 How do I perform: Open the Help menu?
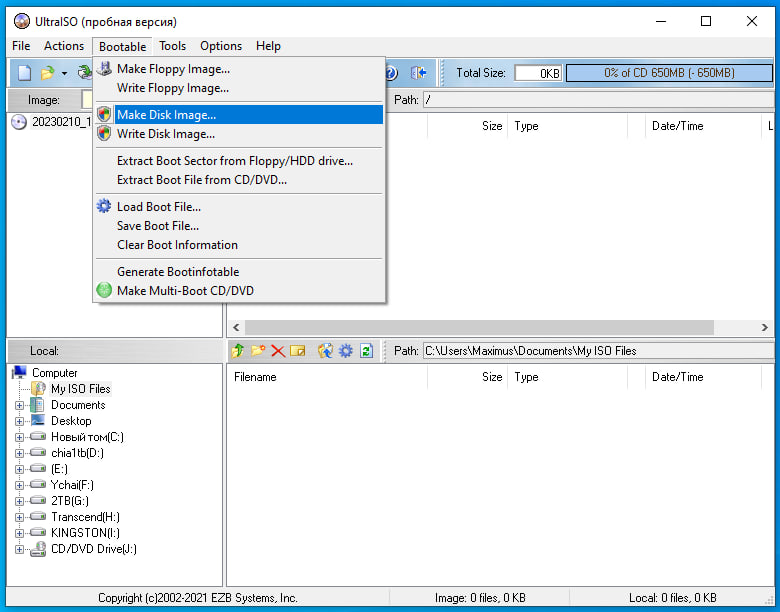(x=268, y=46)
